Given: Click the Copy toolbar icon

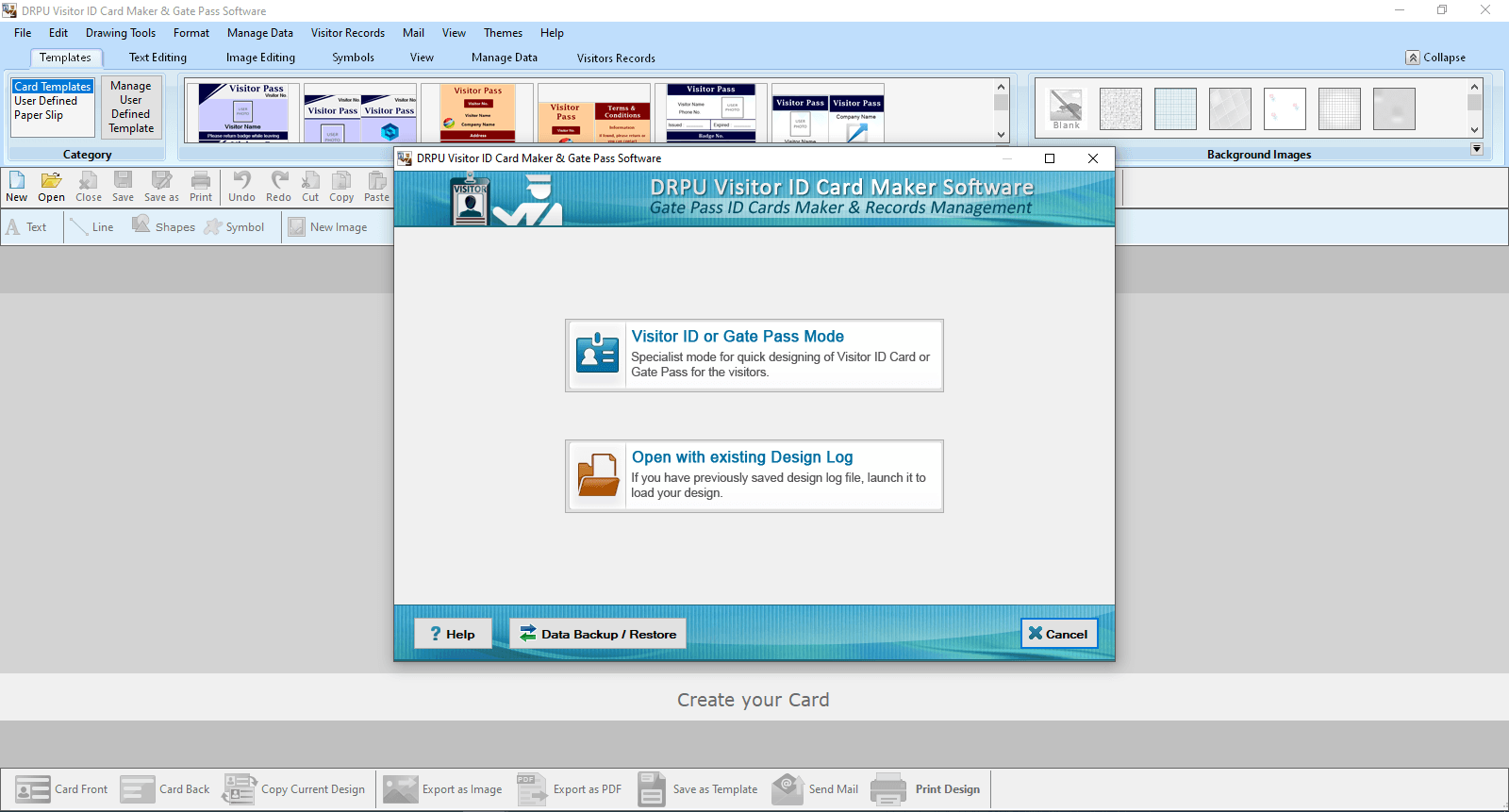Looking at the screenshot, I should tap(341, 186).
